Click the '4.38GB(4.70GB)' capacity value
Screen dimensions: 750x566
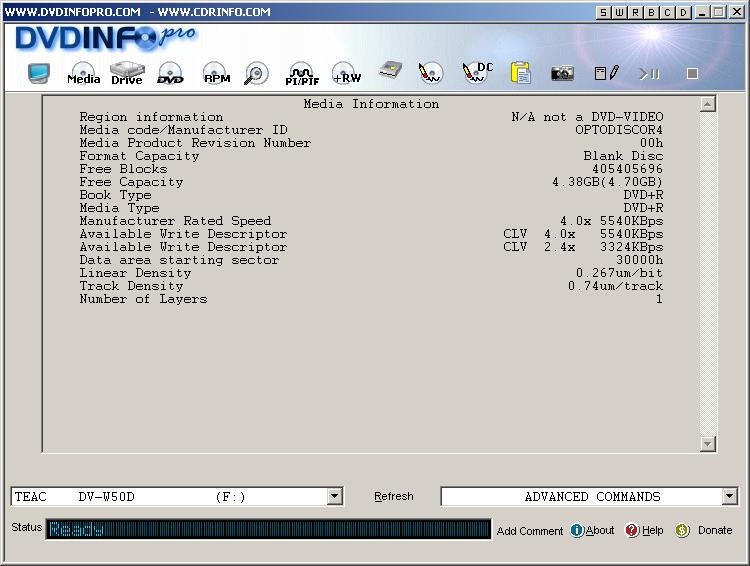point(607,182)
